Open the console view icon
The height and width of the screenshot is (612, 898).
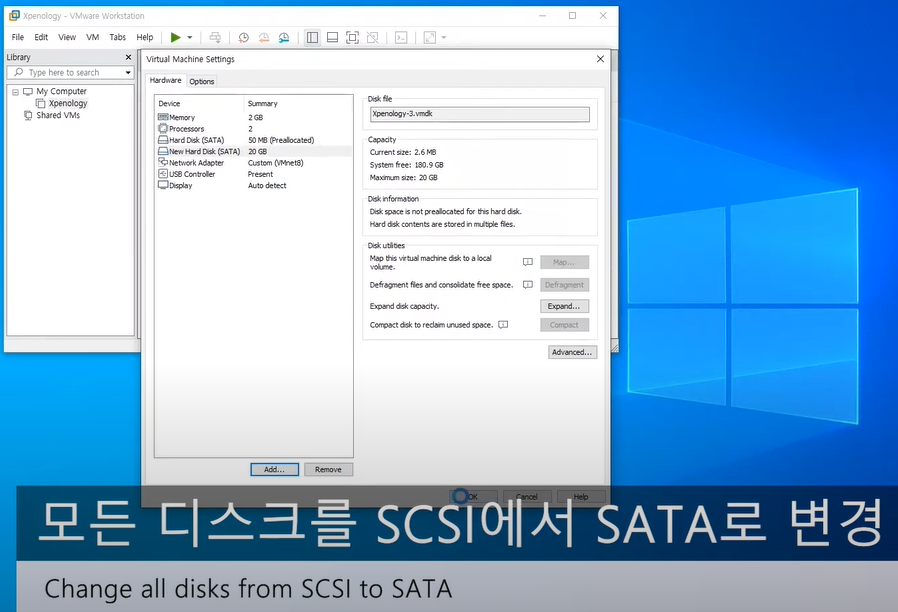(x=401, y=37)
